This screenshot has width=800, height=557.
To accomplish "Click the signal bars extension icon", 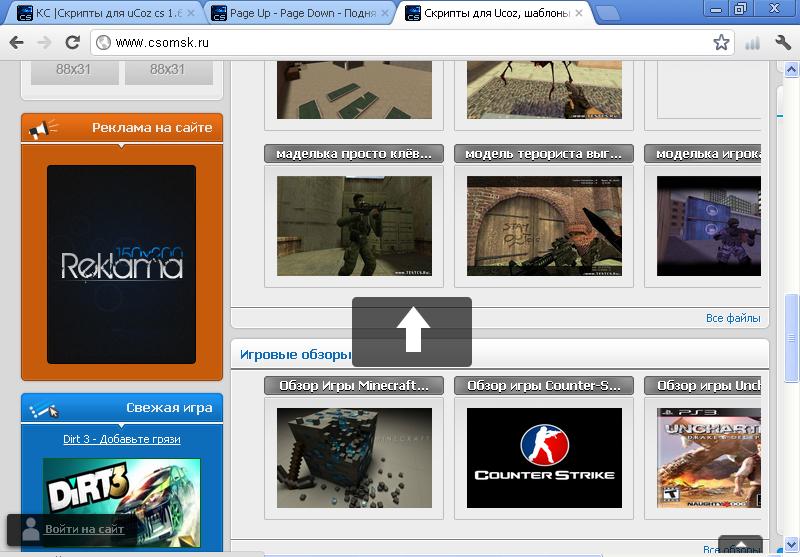I will 753,43.
